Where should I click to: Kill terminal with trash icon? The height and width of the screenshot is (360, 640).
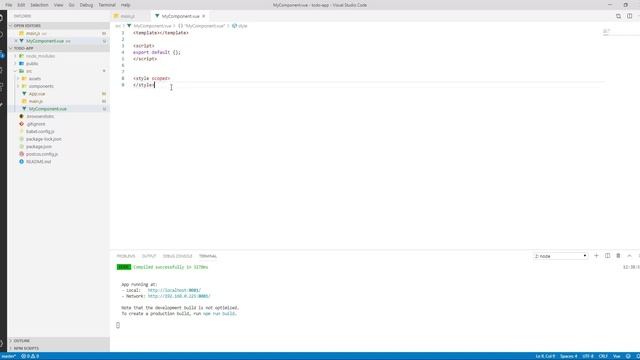(x=618, y=256)
